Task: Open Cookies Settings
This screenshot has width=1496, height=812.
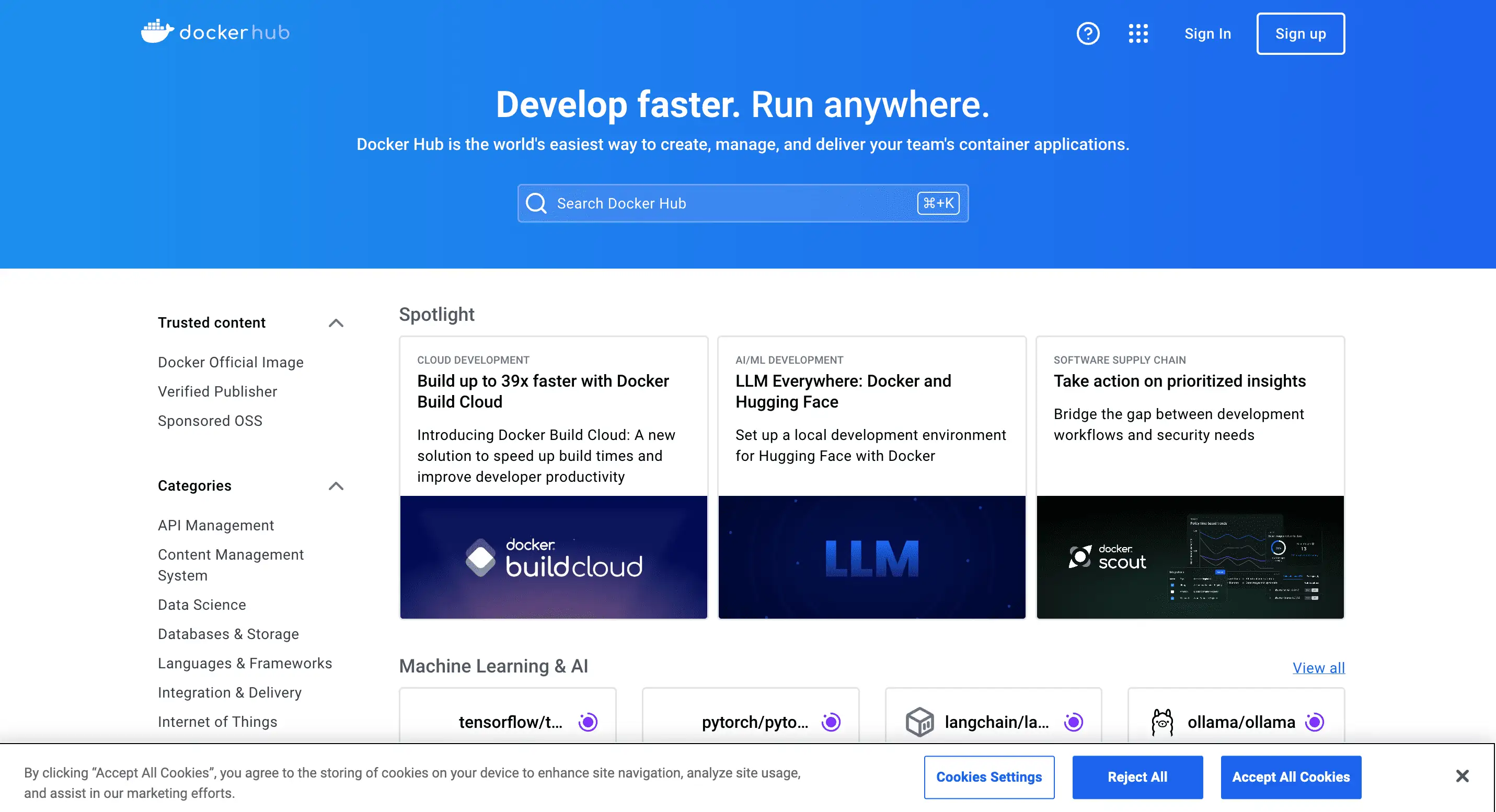Action: click(x=989, y=776)
